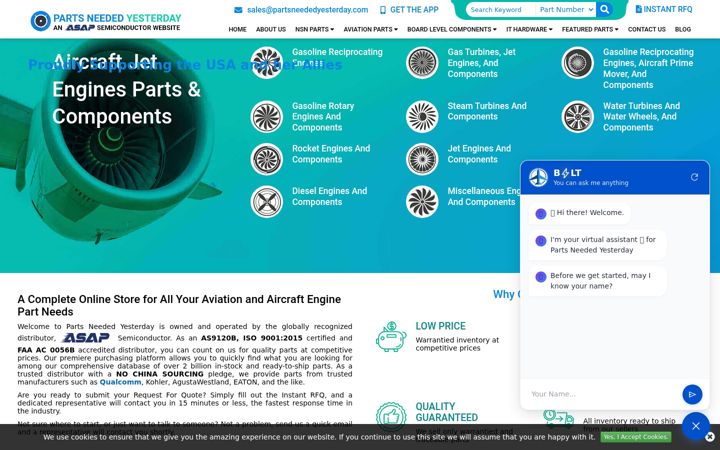This screenshot has width=720, height=450.
Task: Click the Instant RFQ document icon
Action: pos(638,9)
